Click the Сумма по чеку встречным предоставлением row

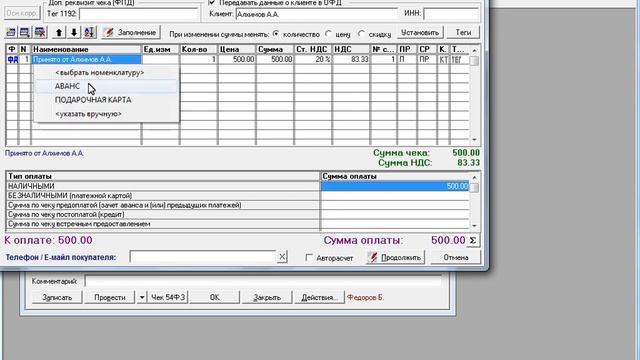coord(163,224)
